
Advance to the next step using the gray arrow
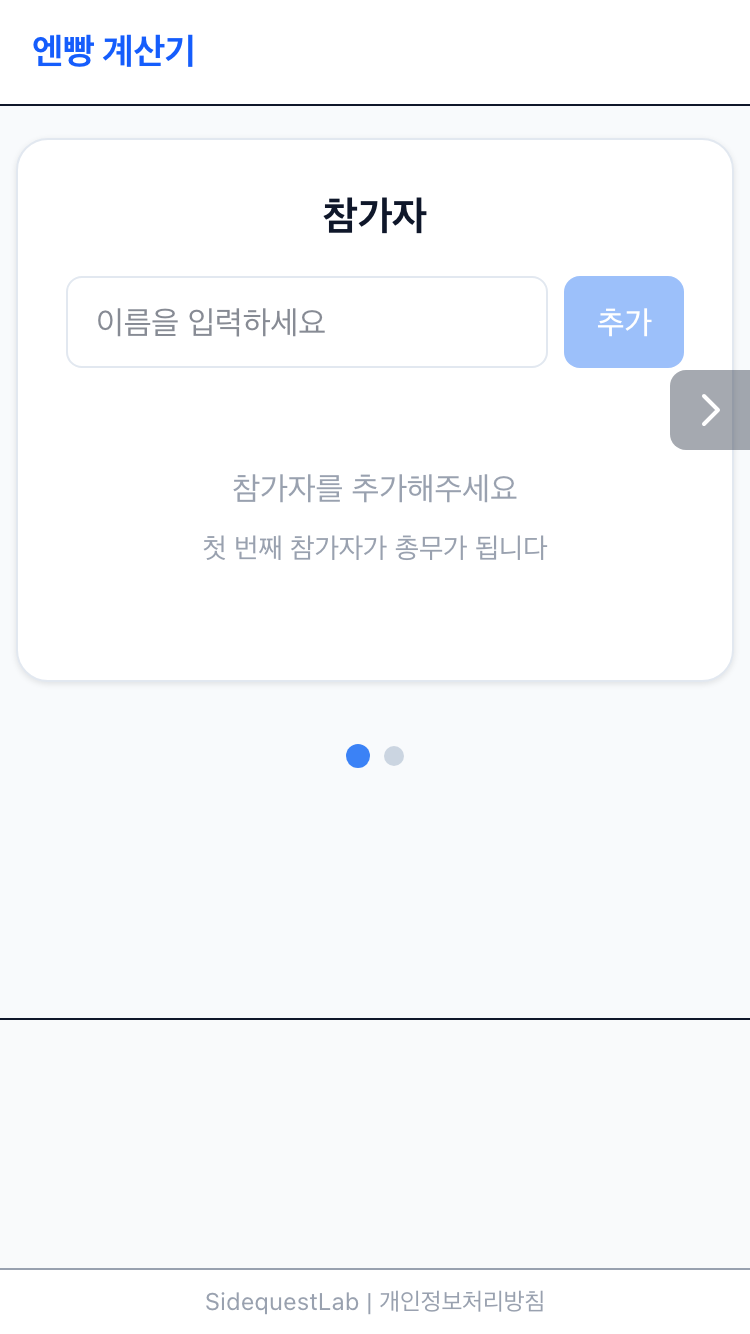click(710, 410)
